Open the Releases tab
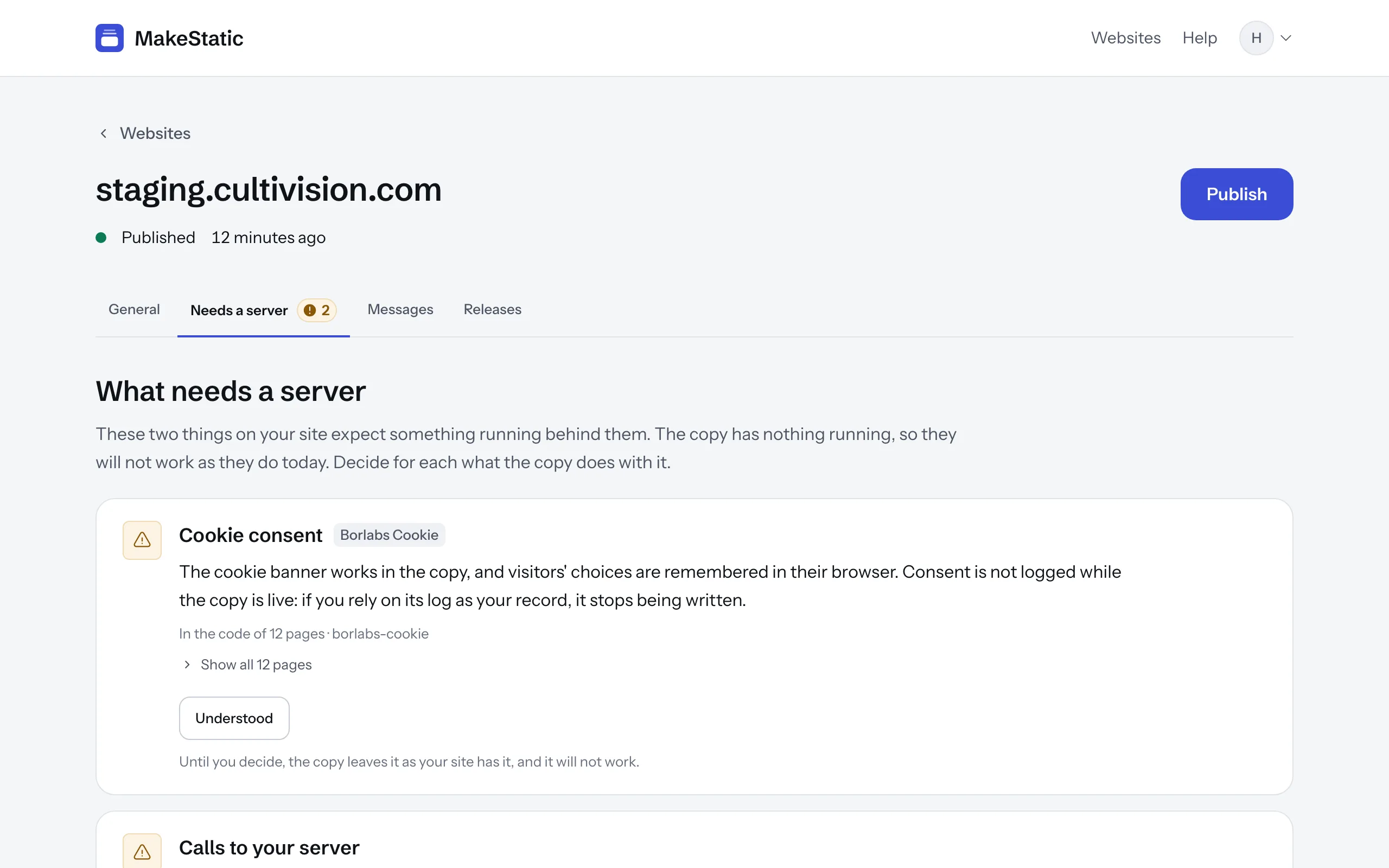This screenshot has width=1389, height=868. (x=493, y=309)
